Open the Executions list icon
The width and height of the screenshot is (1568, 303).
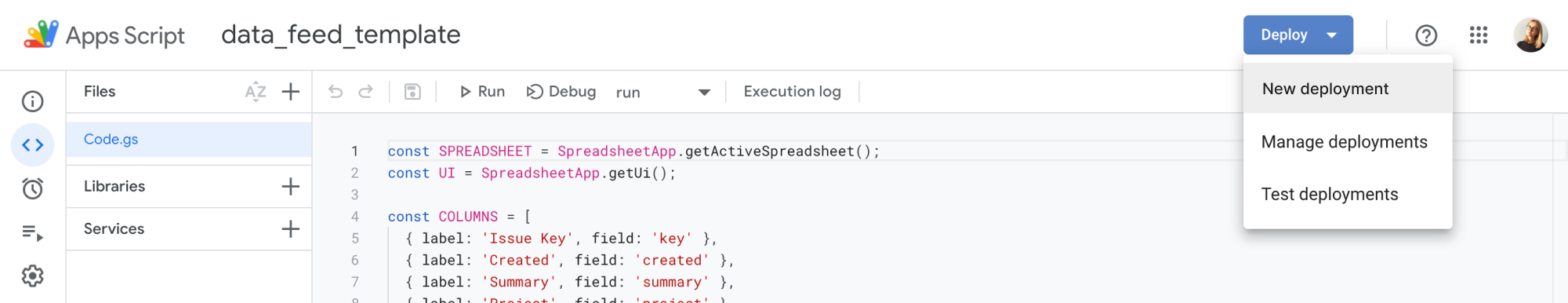33,232
